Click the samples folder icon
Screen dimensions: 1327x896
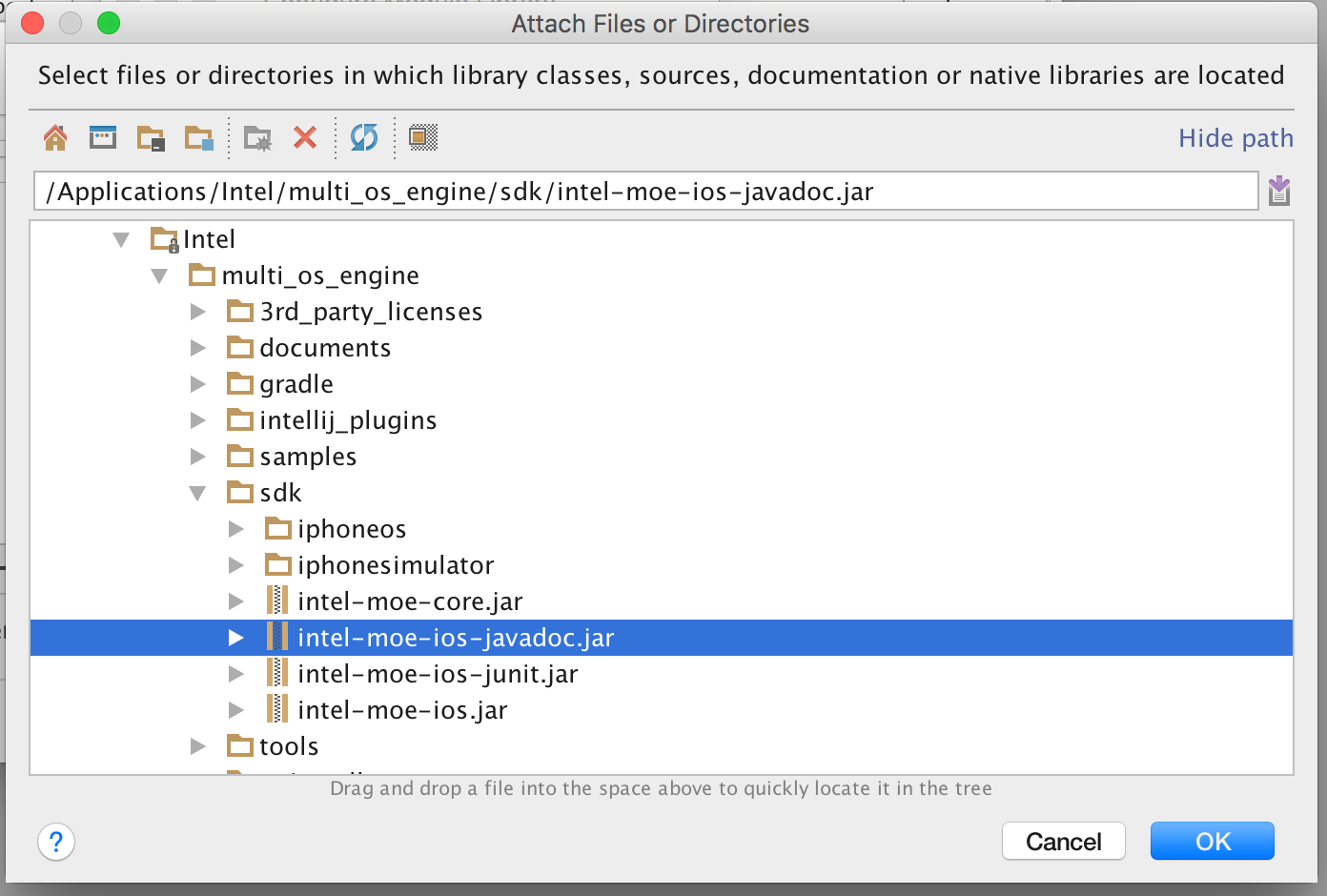point(240,457)
